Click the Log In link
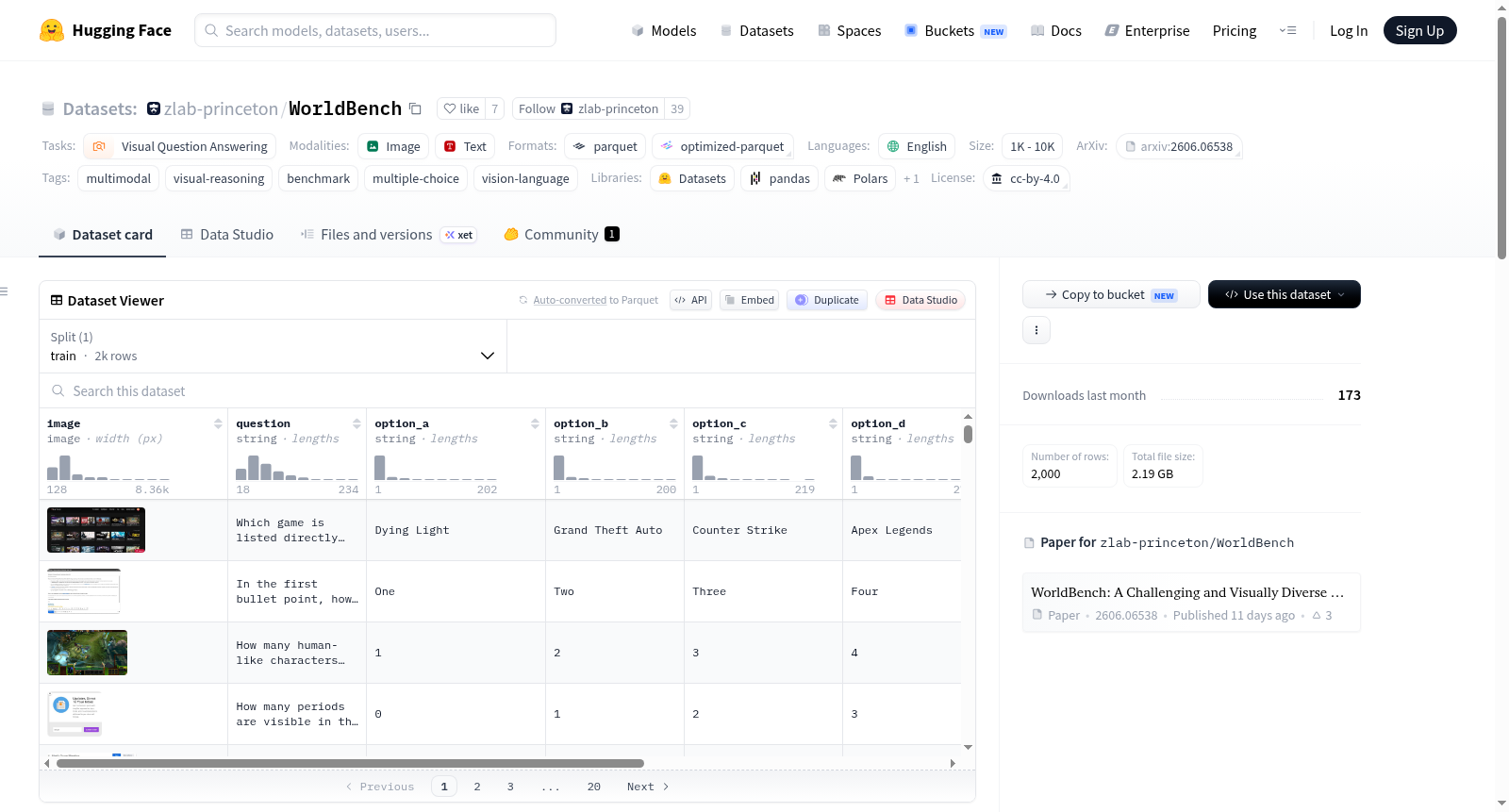This screenshot has width=1509, height=812. tap(1349, 30)
